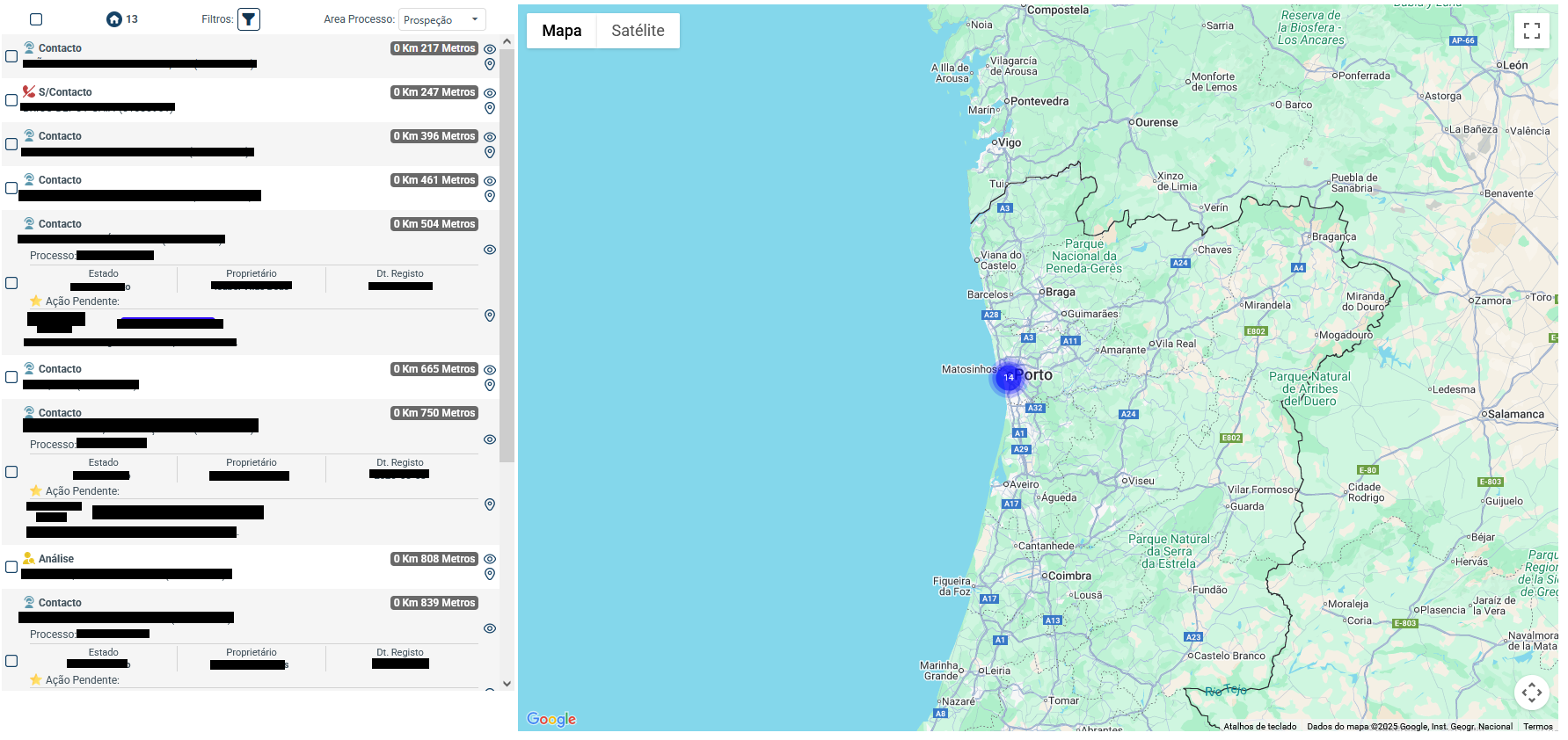Image resolution: width=1568 pixels, height=740 pixels.
Task: Click Contacto headset icon on 665 Metros row
Action: click(x=29, y=368)
